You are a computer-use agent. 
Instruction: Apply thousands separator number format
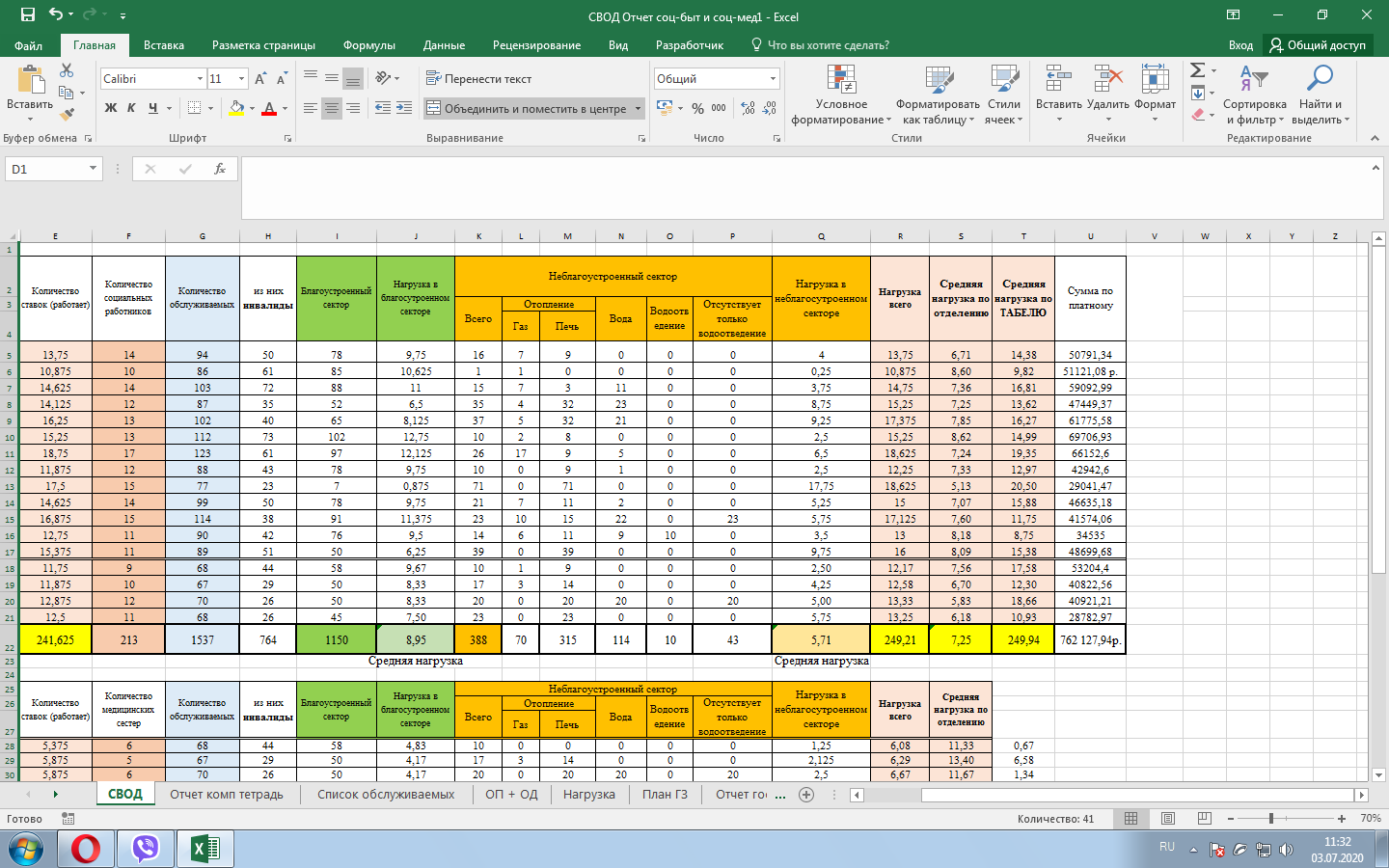[719, 108]
